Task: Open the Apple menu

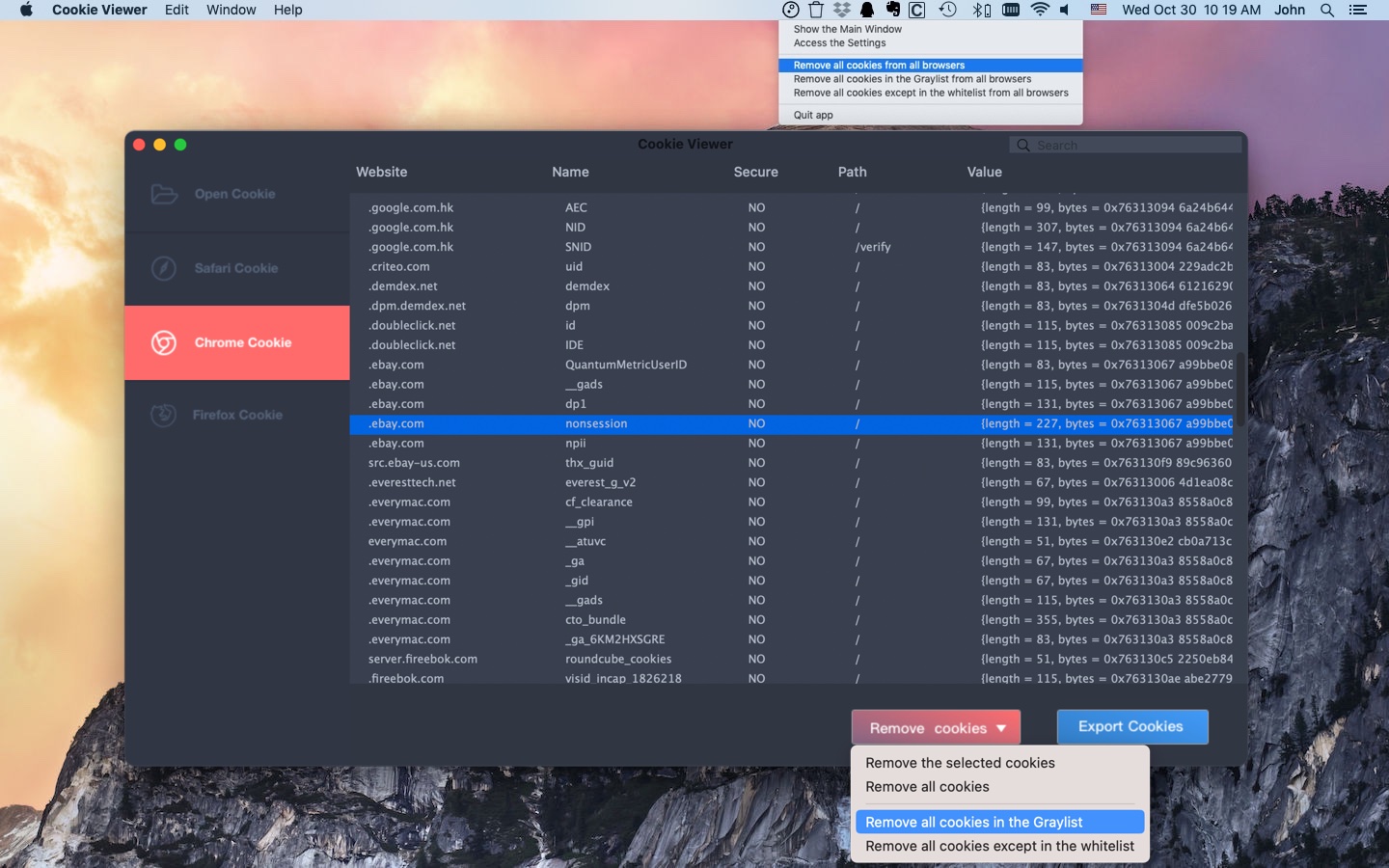Action: [26, 10]
